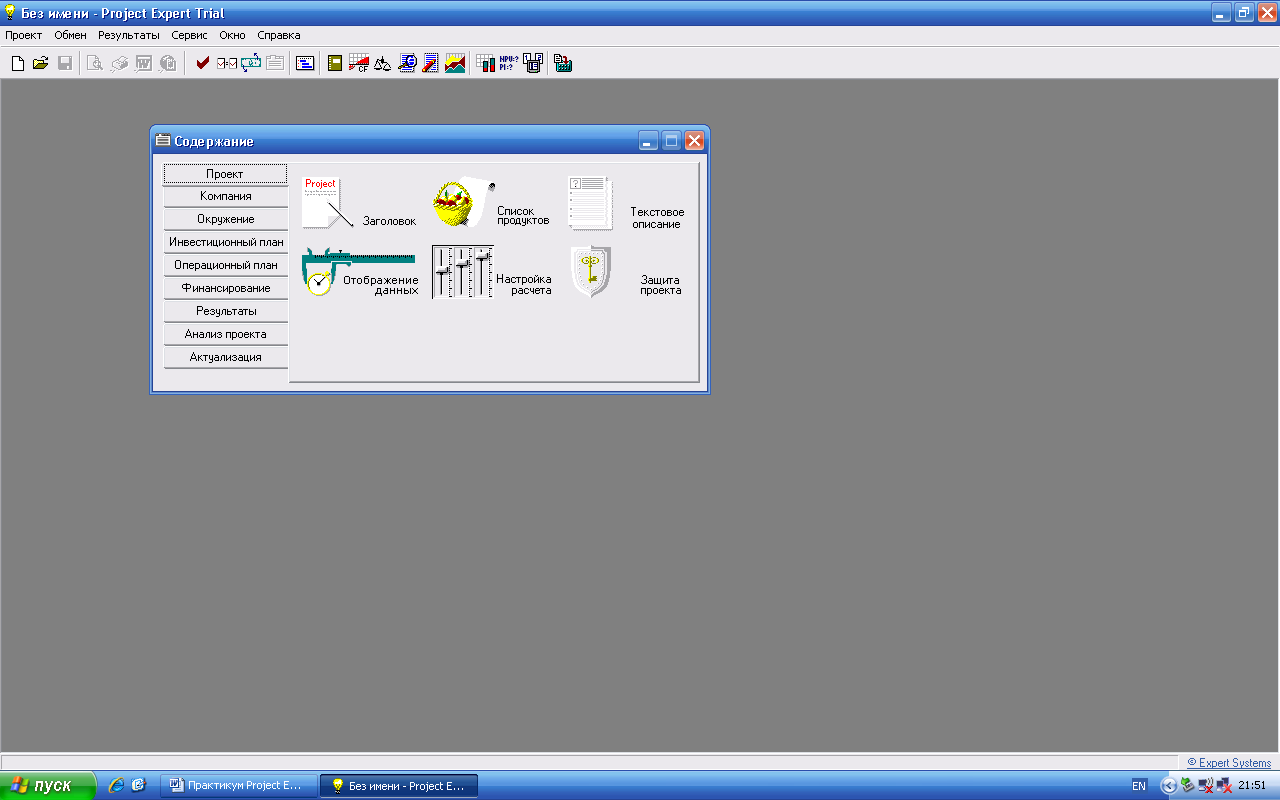Click the balance scales toolbar icon
The image size is (1280, 800).
click(x=383, y=63)
